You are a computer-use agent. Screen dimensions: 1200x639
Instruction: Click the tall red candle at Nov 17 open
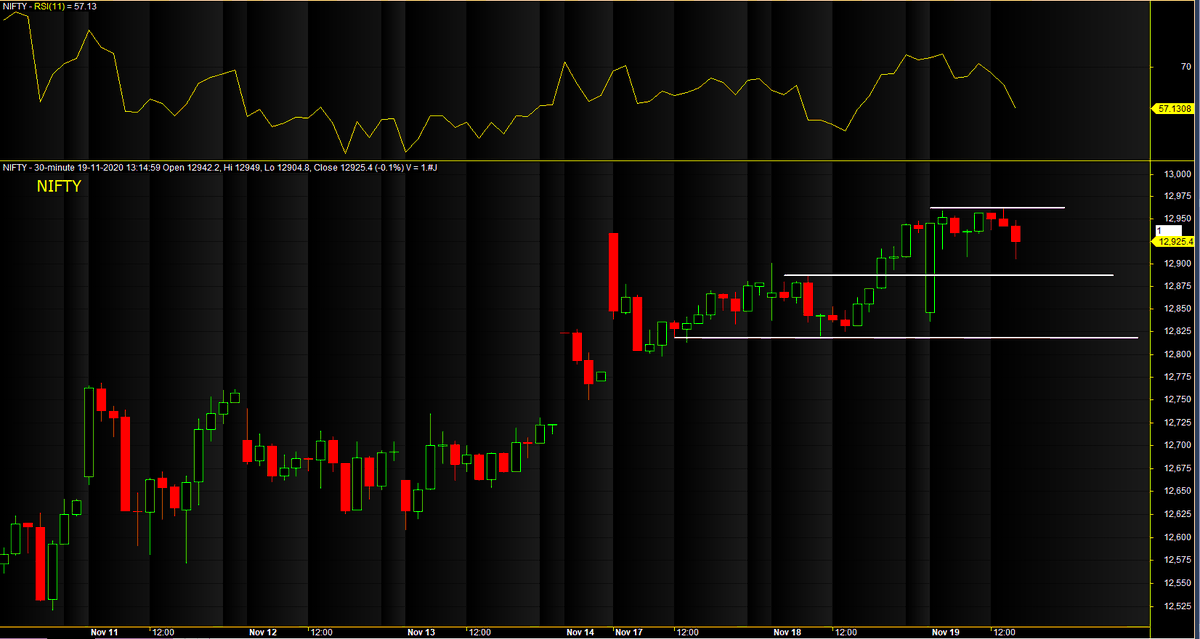(x=613, y=272)
